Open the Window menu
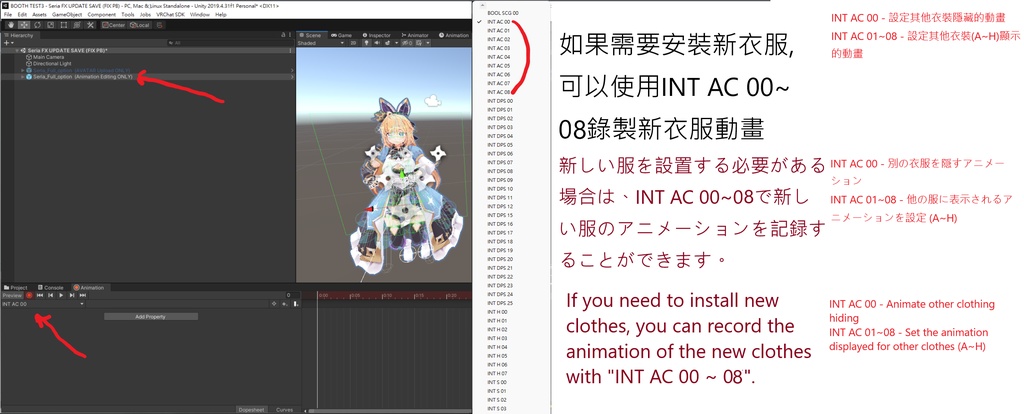Screen dimensions: 1024x414 coord(200,14)
